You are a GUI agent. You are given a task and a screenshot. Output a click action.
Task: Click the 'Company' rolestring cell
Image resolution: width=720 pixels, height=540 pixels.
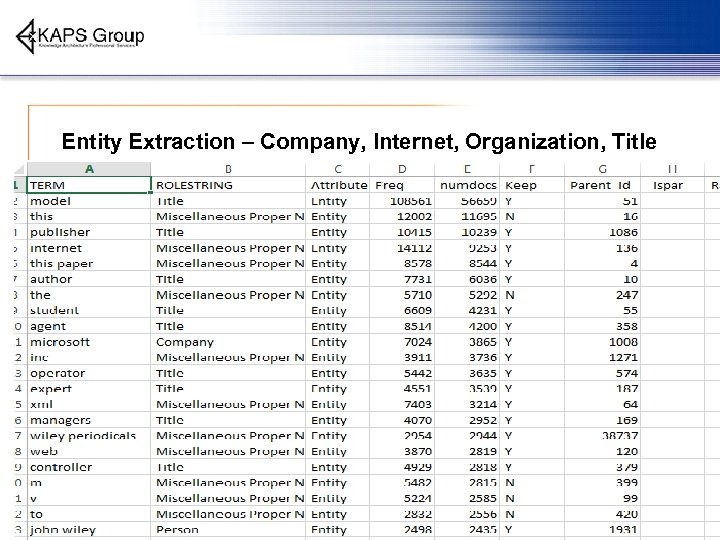(228, 342)
